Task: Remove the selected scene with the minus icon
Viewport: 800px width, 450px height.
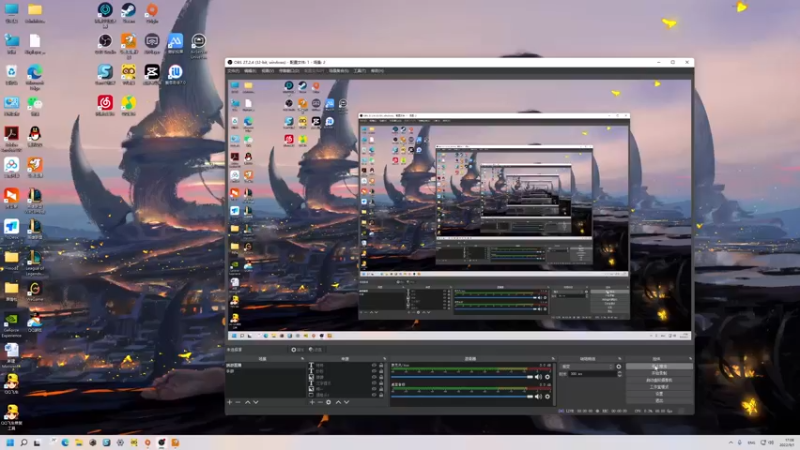Action: [238, 402]
